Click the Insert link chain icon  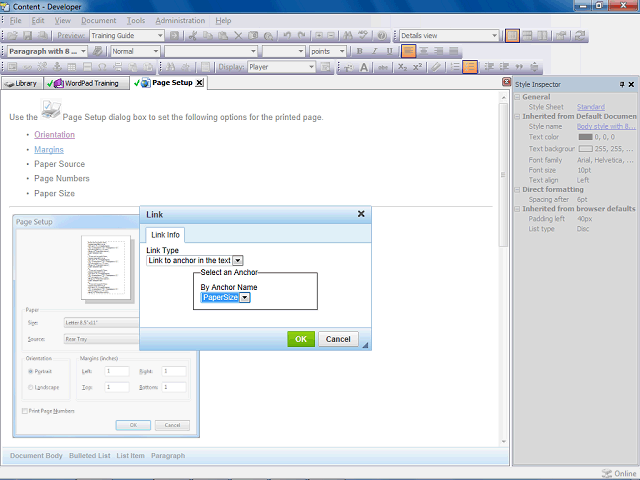click(27, 67)
